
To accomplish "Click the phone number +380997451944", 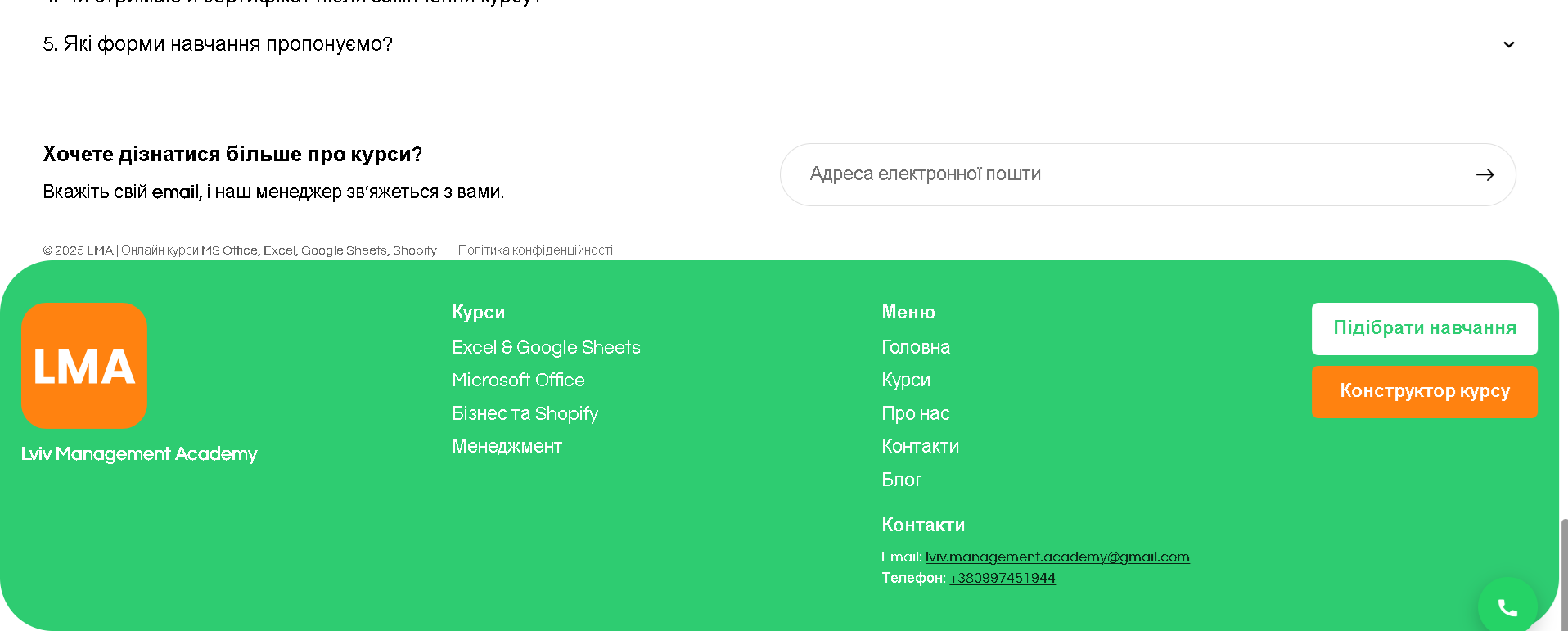I will point(1002,579).
